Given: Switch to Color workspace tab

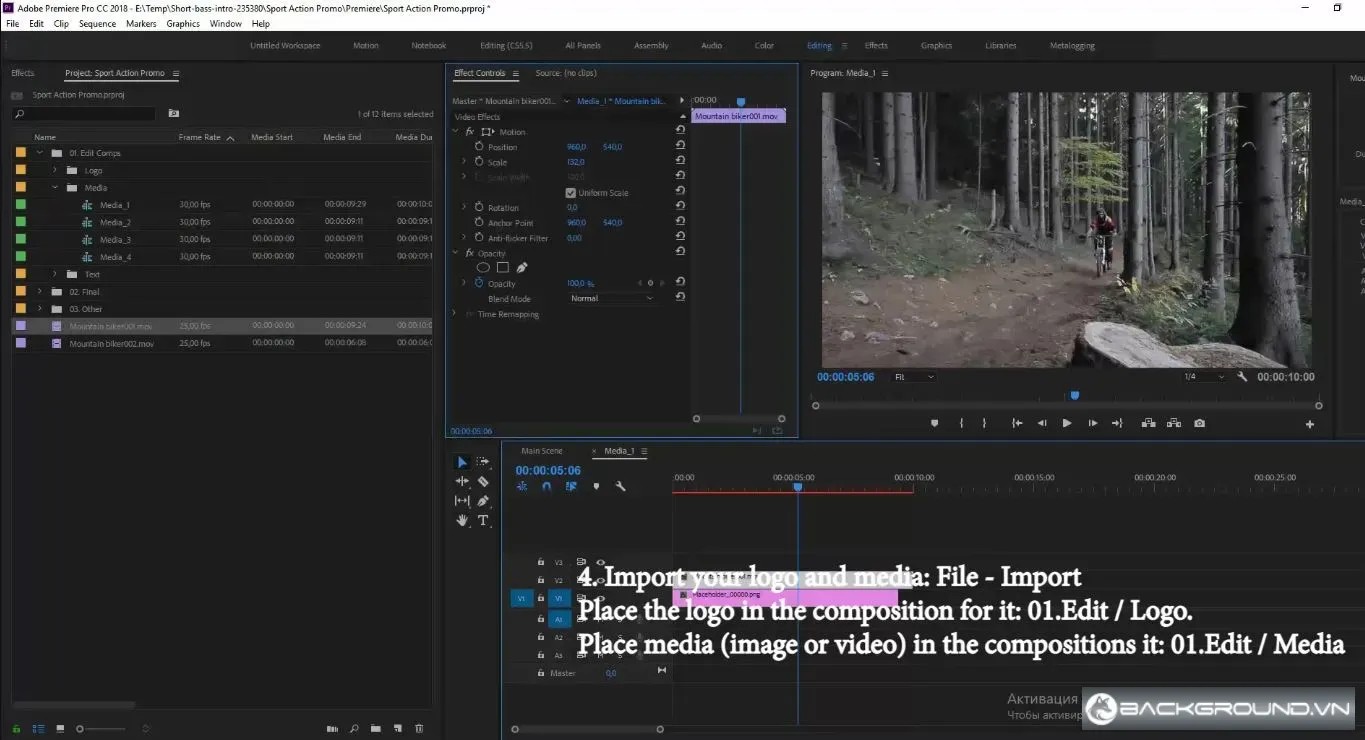Looking at the screenshot, I should coord(764,45).
